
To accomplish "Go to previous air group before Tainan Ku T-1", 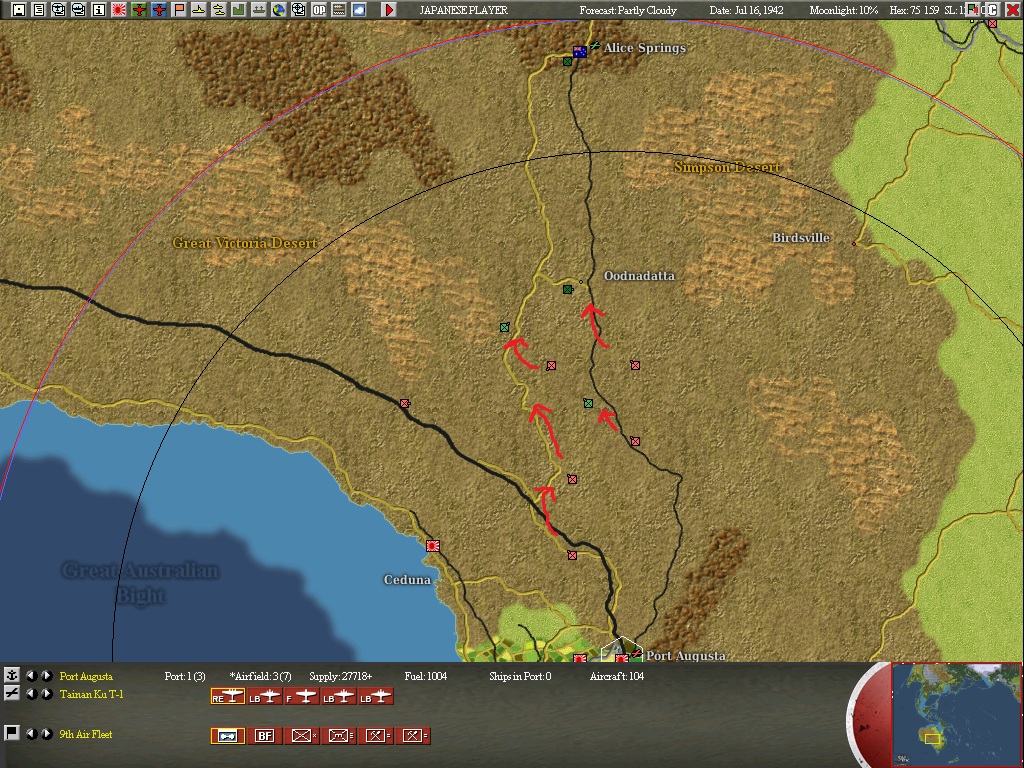I will [x=31, y=694].
